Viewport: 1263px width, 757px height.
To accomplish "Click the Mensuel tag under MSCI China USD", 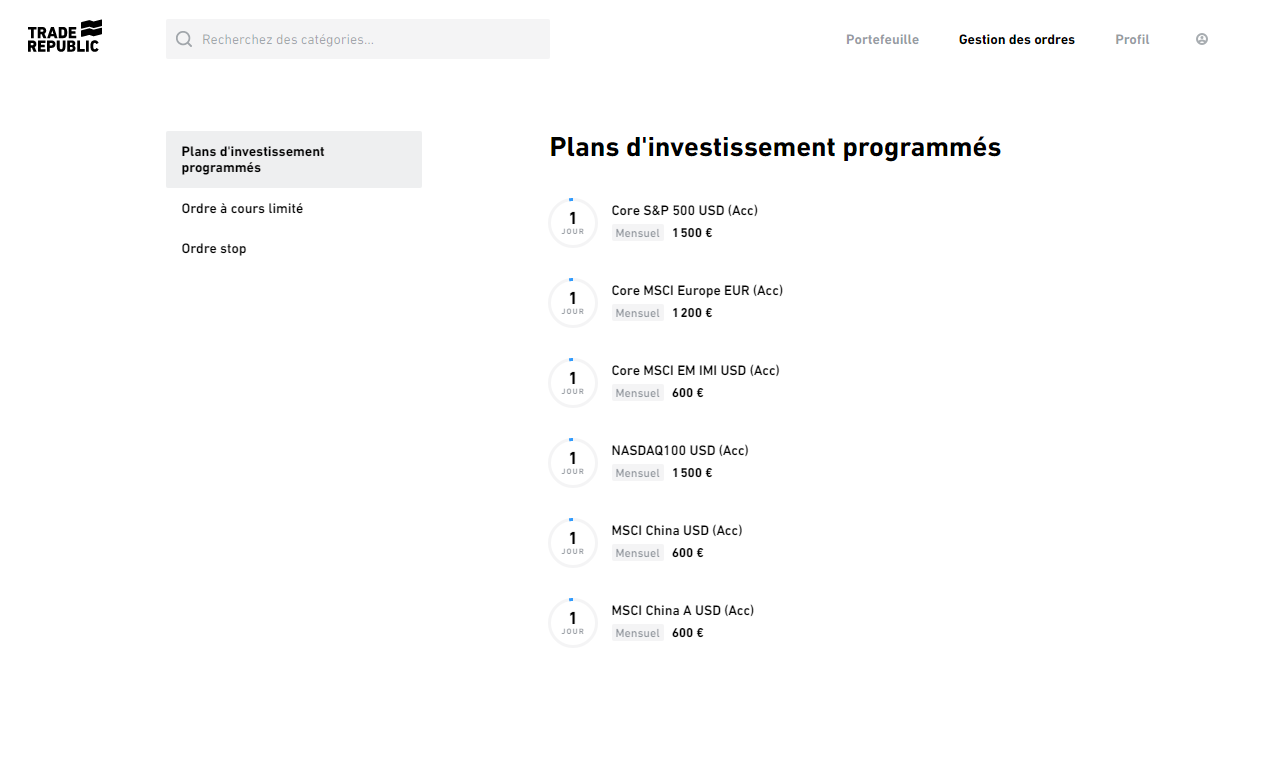I will (x=638, y=553).
